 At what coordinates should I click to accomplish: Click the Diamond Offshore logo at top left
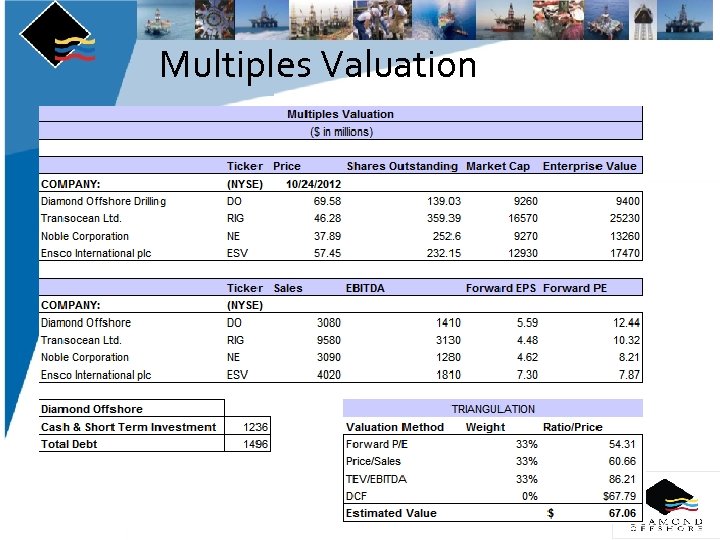[x=57, y=35]
